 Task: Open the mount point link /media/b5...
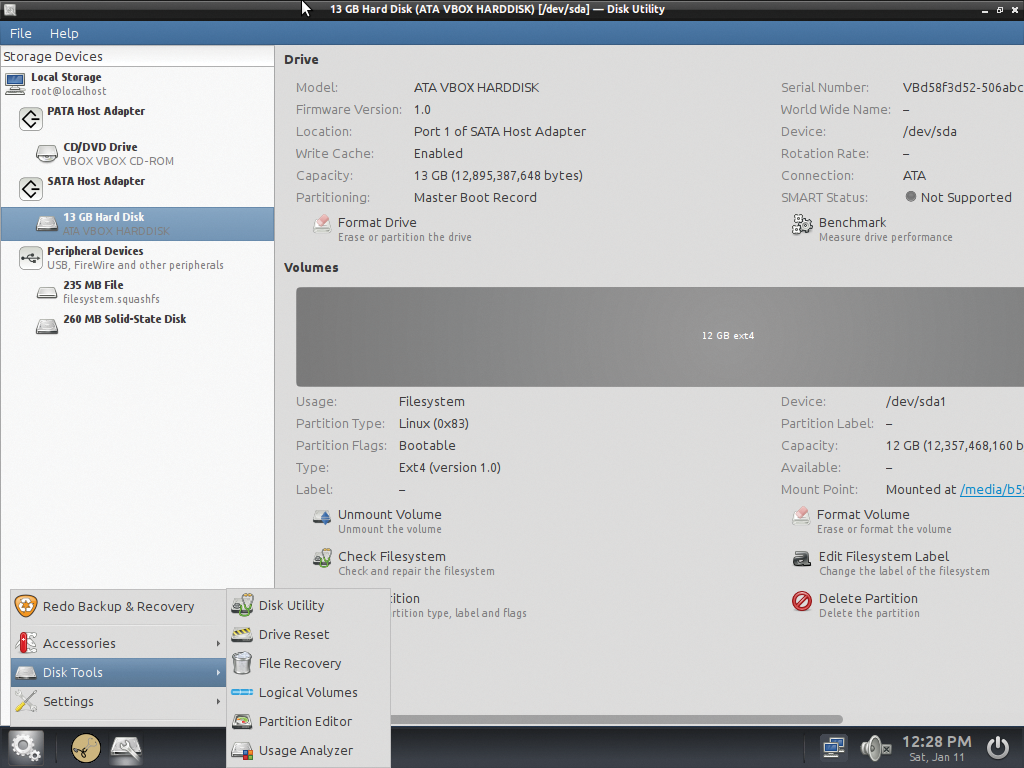(x=991, y=489)
